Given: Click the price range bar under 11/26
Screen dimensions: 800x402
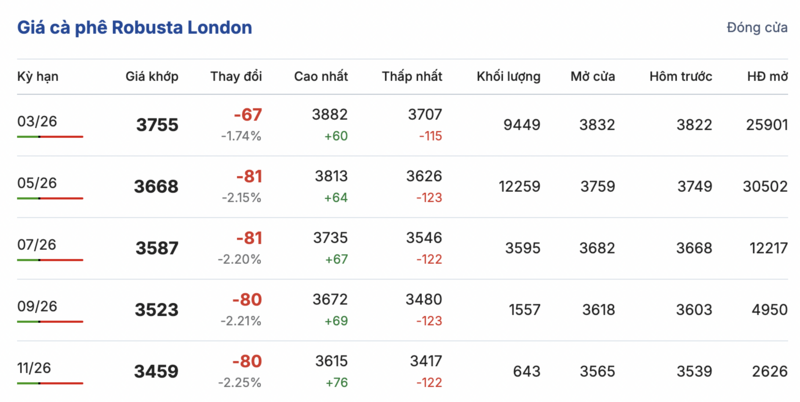Looking at the screenshot, I should pyautogui.click(x=50, y=383).
